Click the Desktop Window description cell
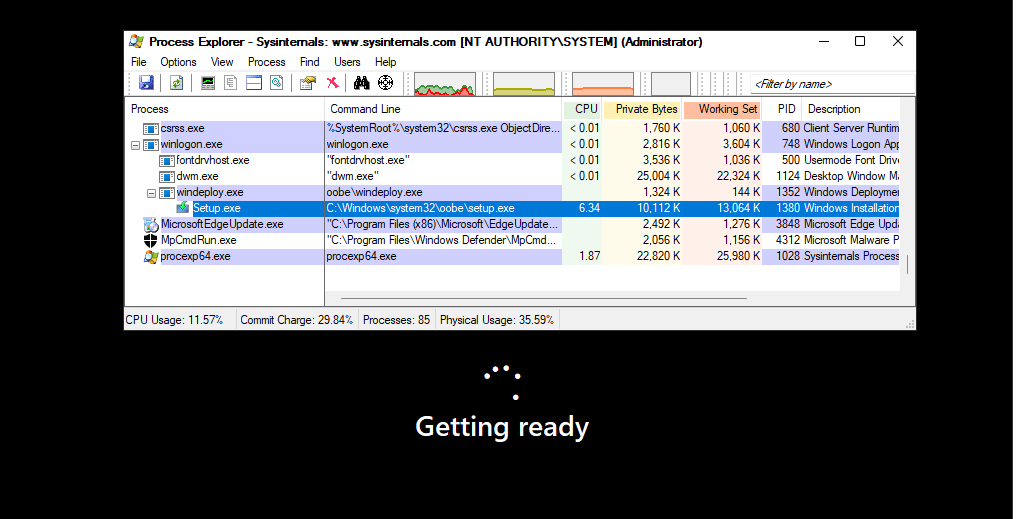The height and width of the screenshot is (519, 1016). (851, 176)
